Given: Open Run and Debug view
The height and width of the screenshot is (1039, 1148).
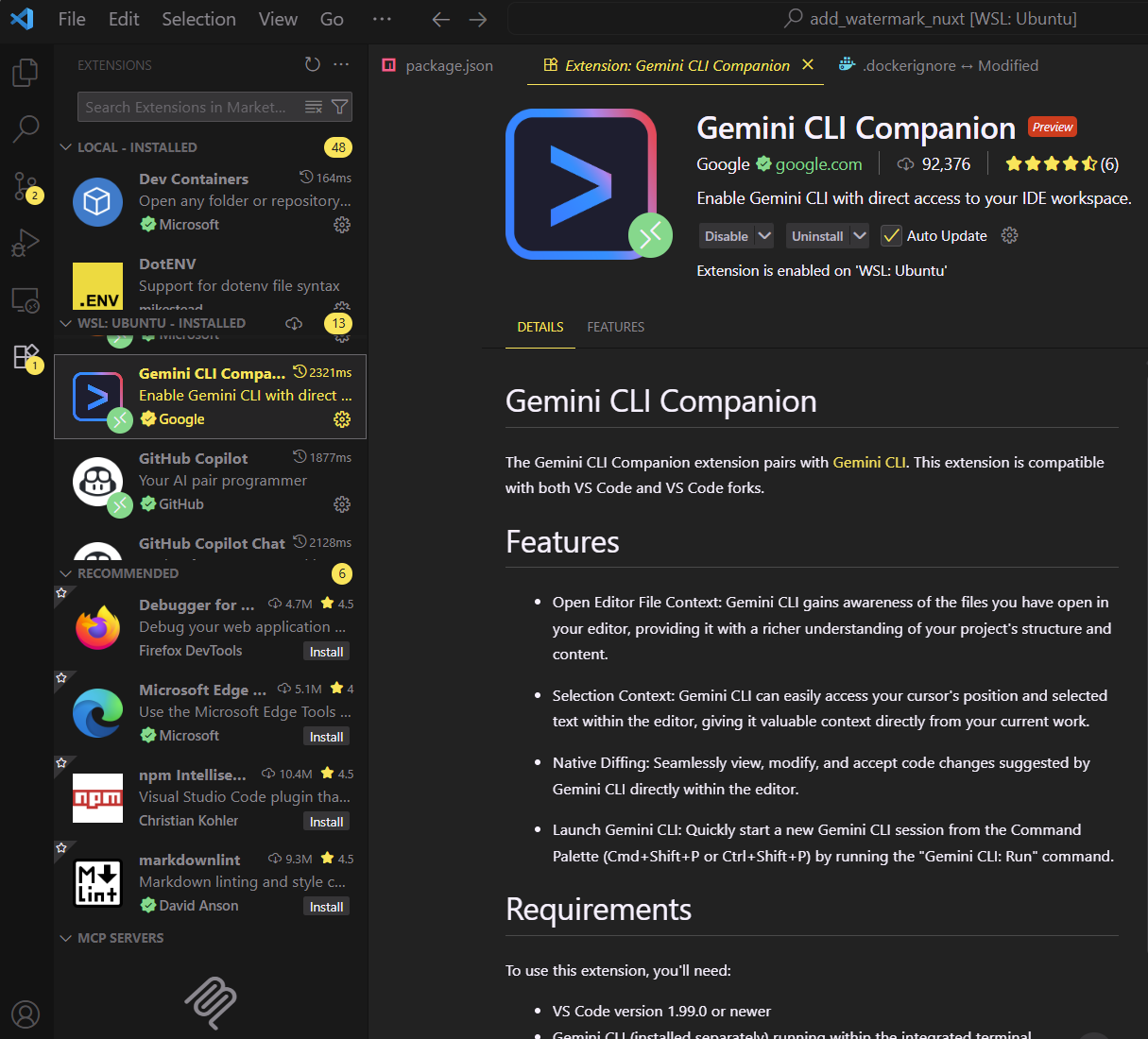Looking at the screenshot, I should (x=26, y=243).
